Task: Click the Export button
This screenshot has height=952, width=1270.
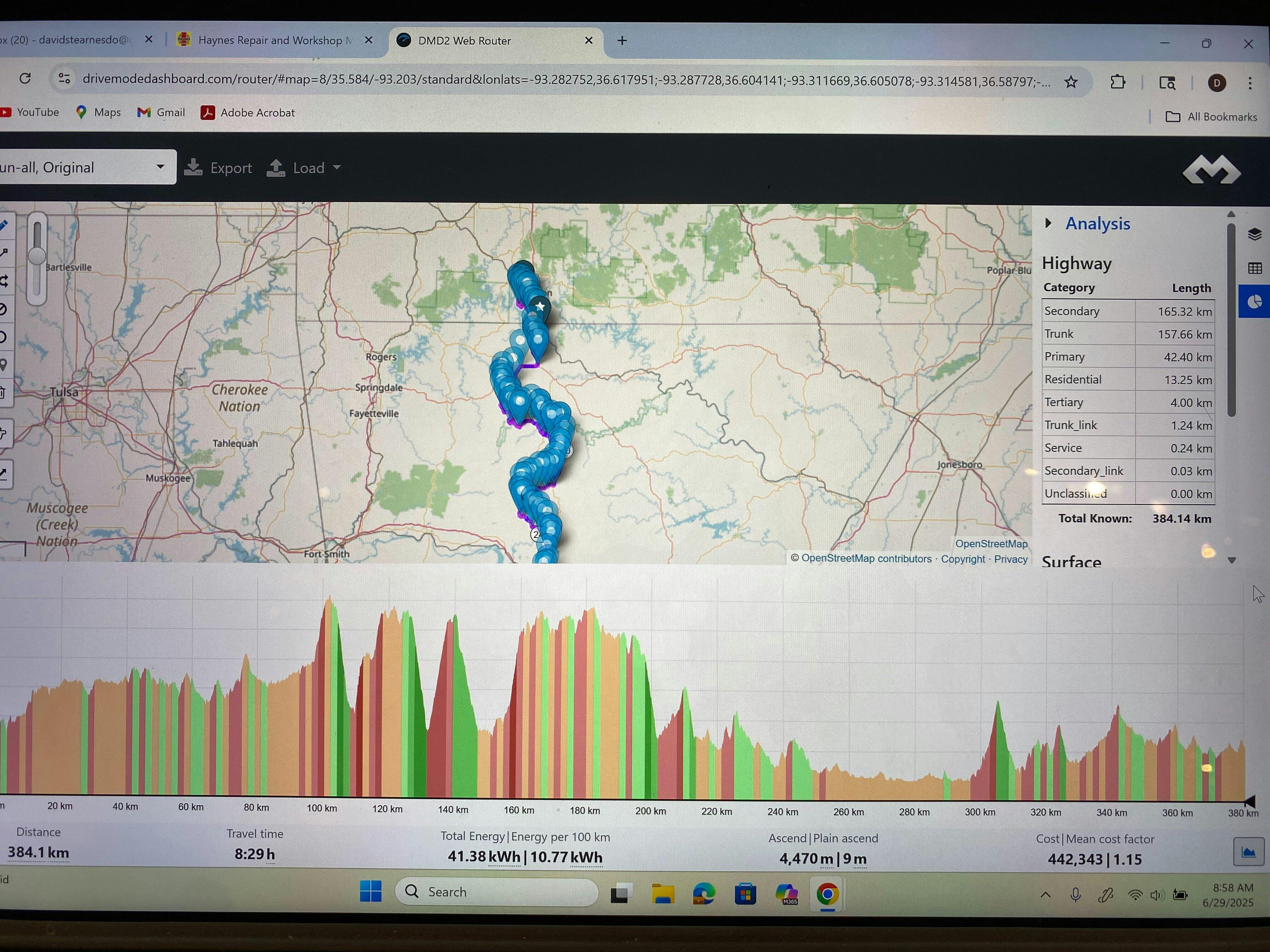Action: 218,167
